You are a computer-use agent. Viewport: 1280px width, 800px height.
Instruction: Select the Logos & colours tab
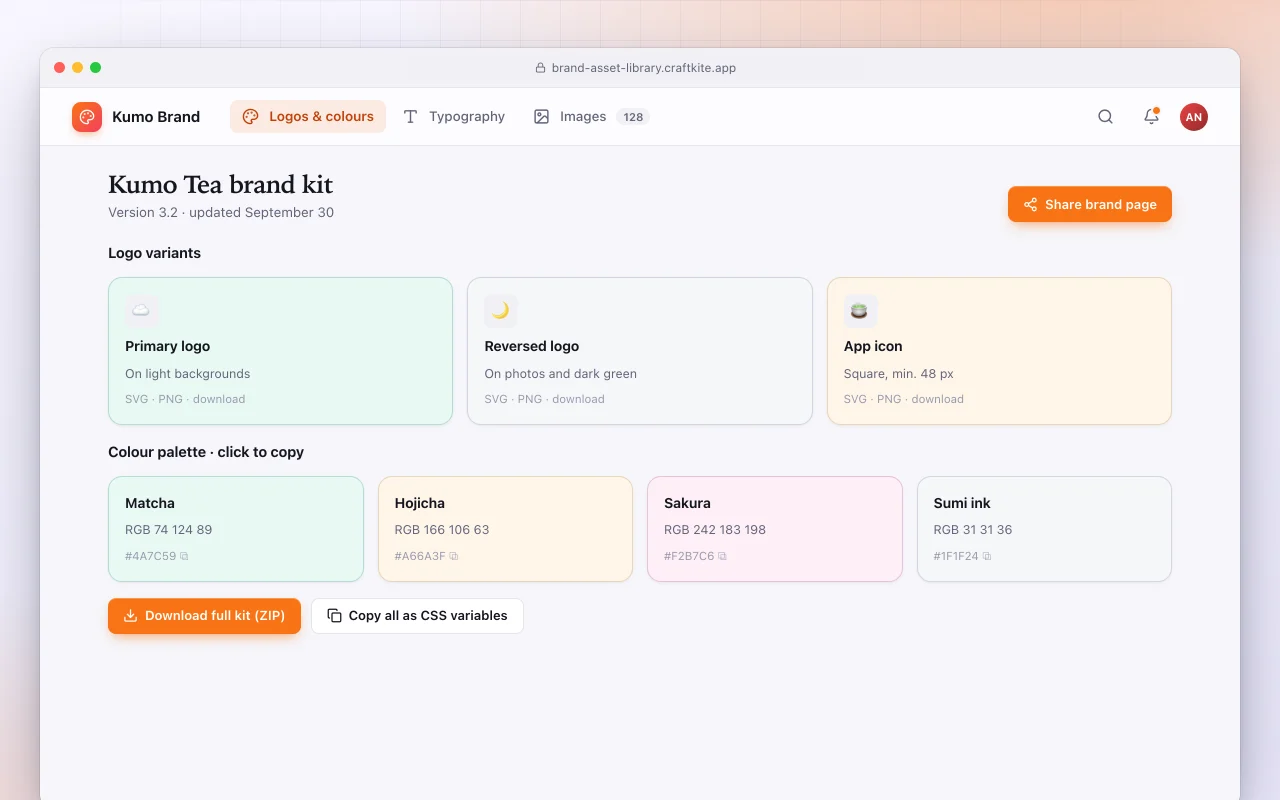308,117
